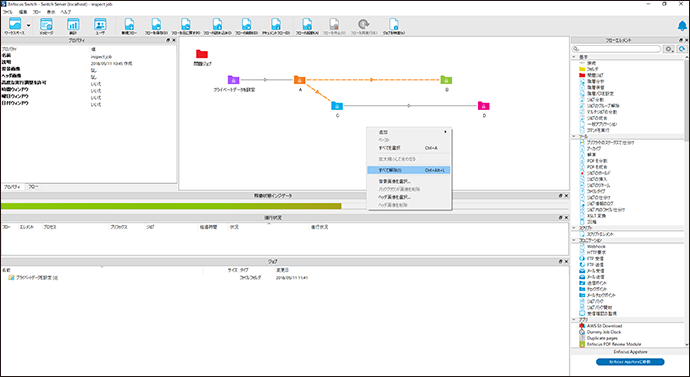
Task: Choose highlighted Ctrl+Alt+L context menu entry
Action: pos(409,170)
